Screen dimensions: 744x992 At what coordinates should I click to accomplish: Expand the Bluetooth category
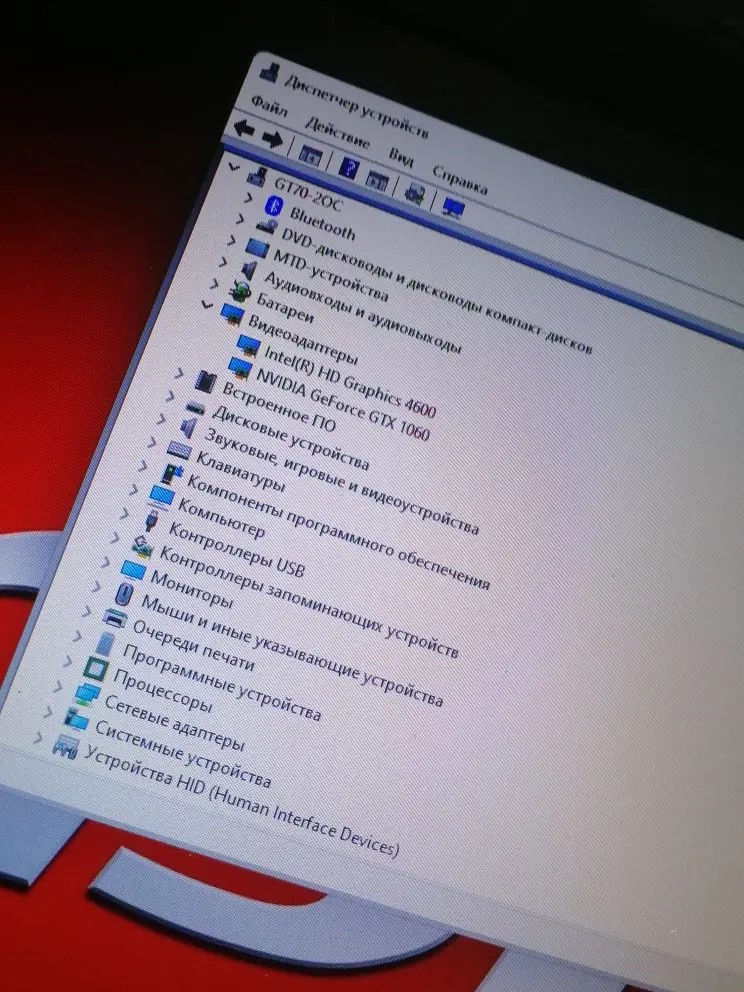pos(249,197)
